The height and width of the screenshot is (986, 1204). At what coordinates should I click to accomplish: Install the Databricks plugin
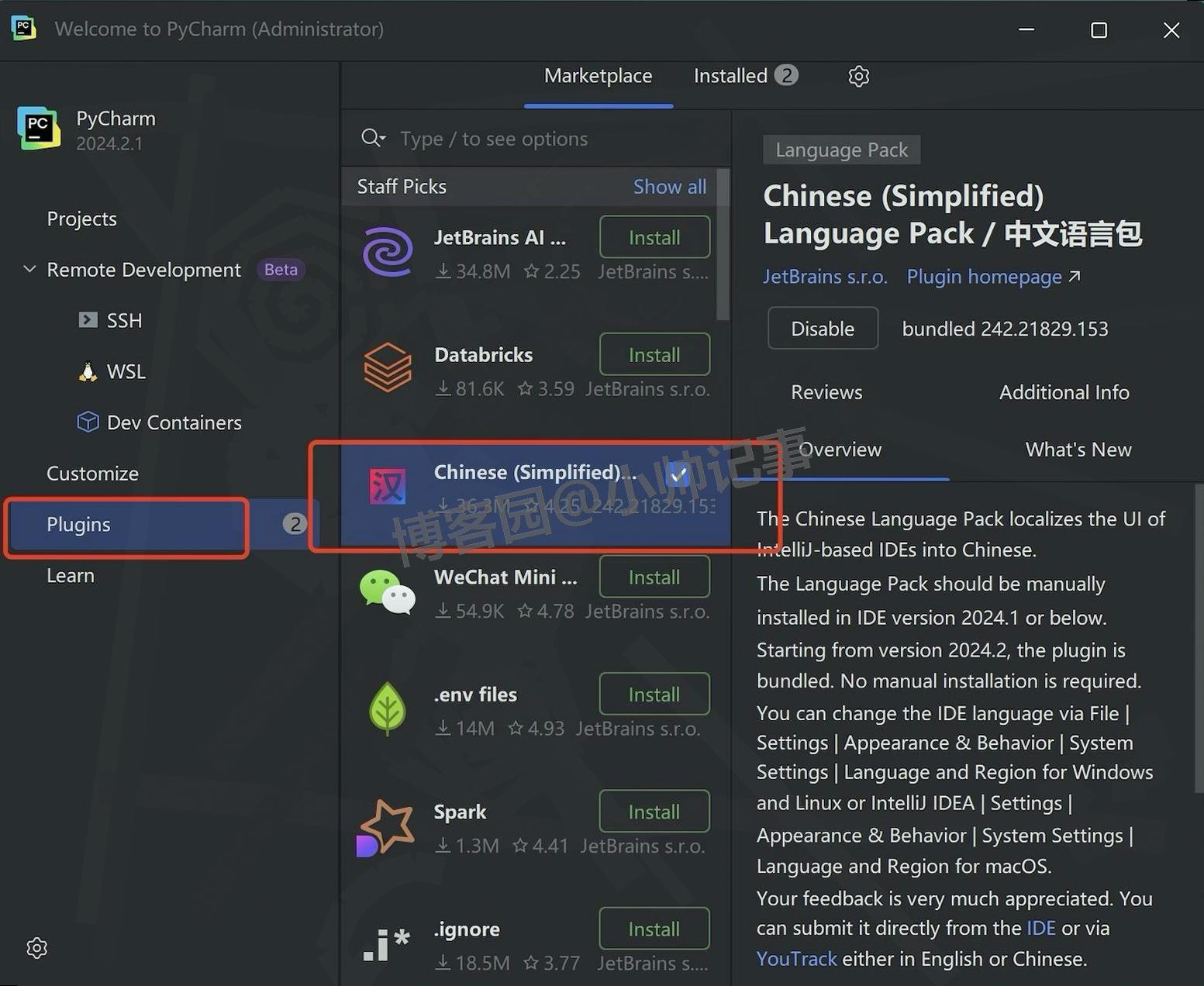pyautogui.click(x=654, y=354)
